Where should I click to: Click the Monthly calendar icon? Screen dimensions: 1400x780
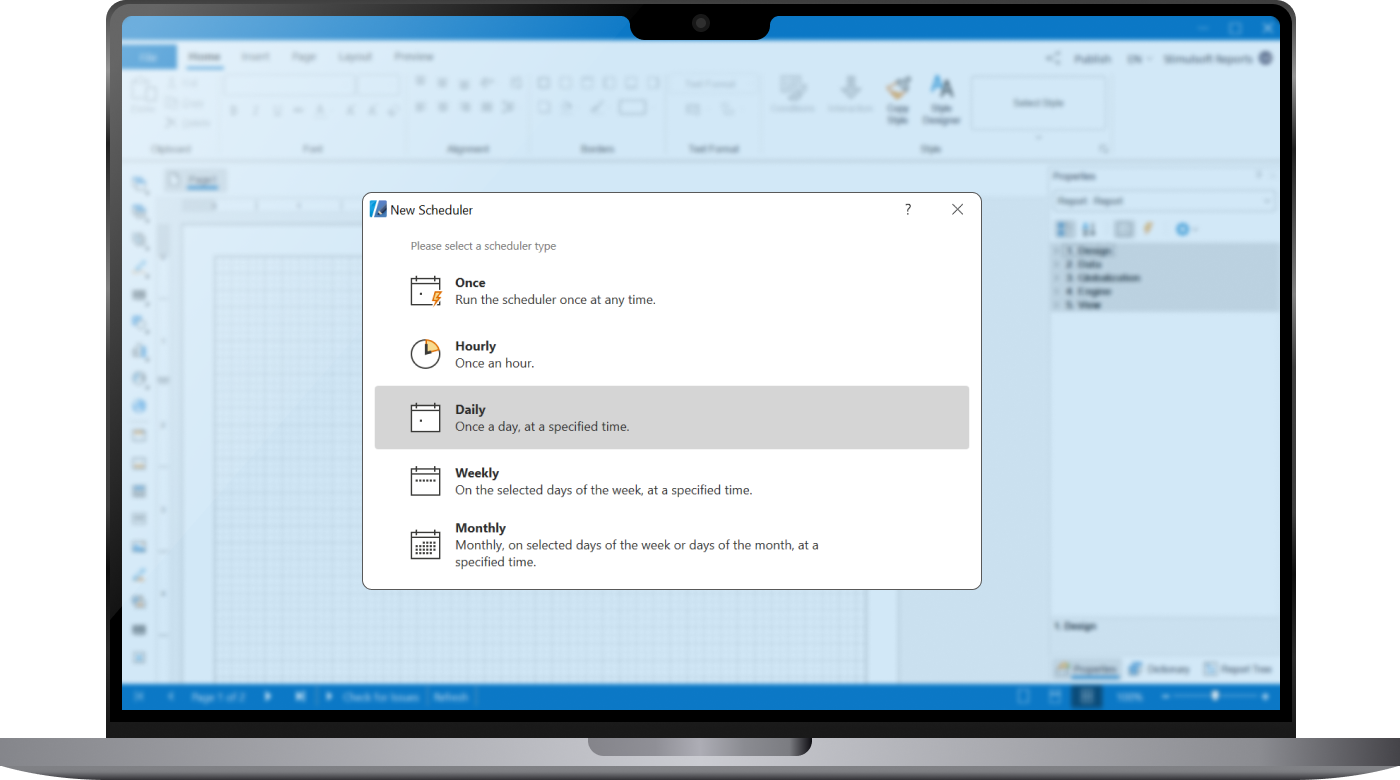425,543
